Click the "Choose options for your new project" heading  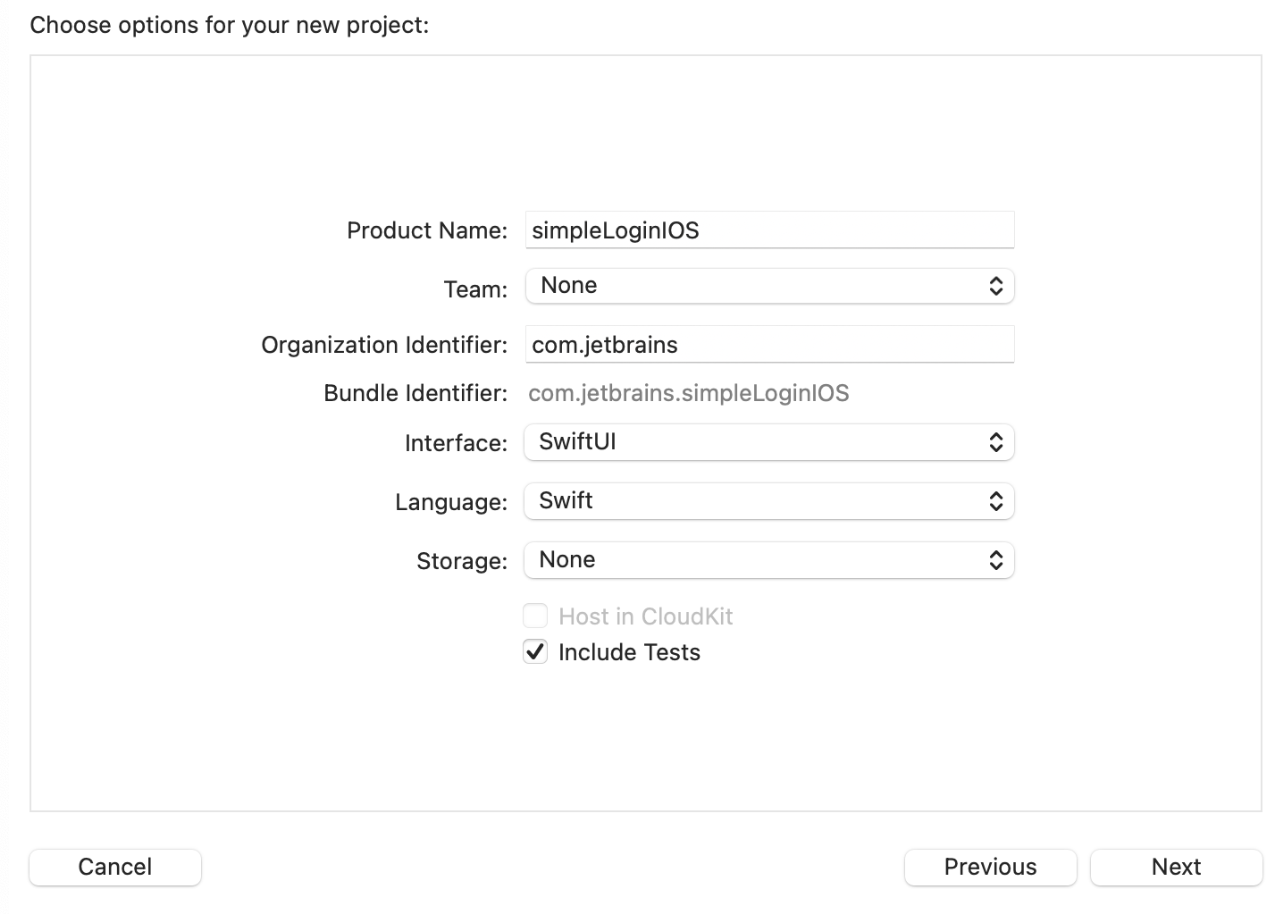coord(229,25)
